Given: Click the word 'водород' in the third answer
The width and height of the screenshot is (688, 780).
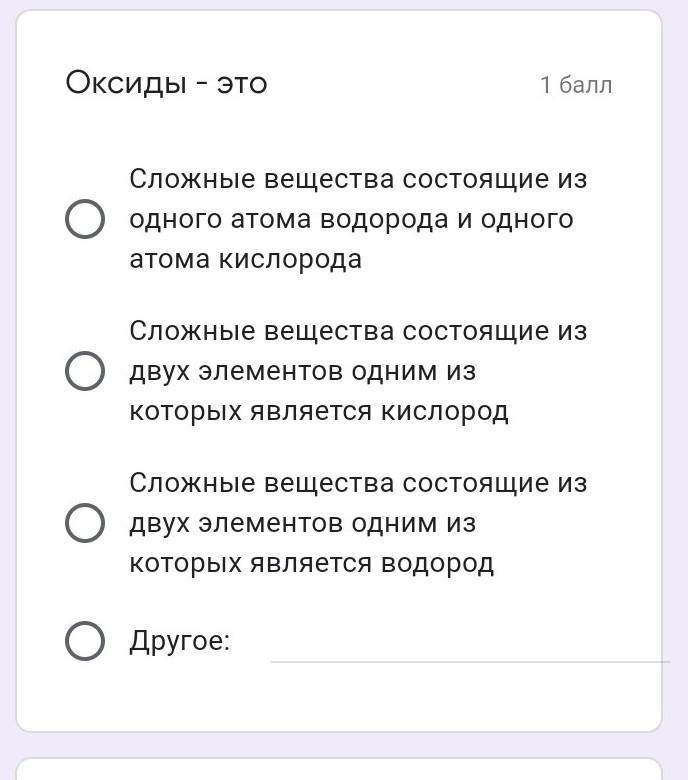Looking at the screenshot, I should coord(437,563).
